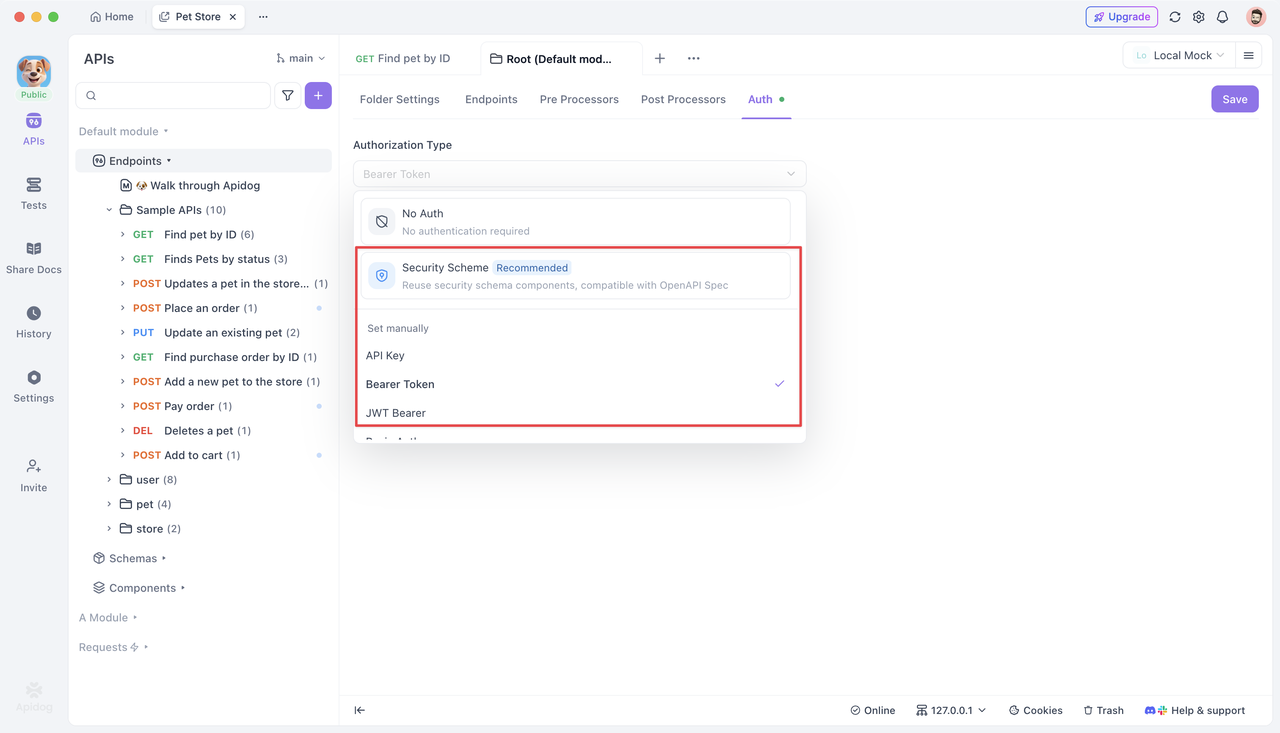Select JWT Bearer authorization type
The width and height of the screenshot is (1280, 733).
pos(396,413)
